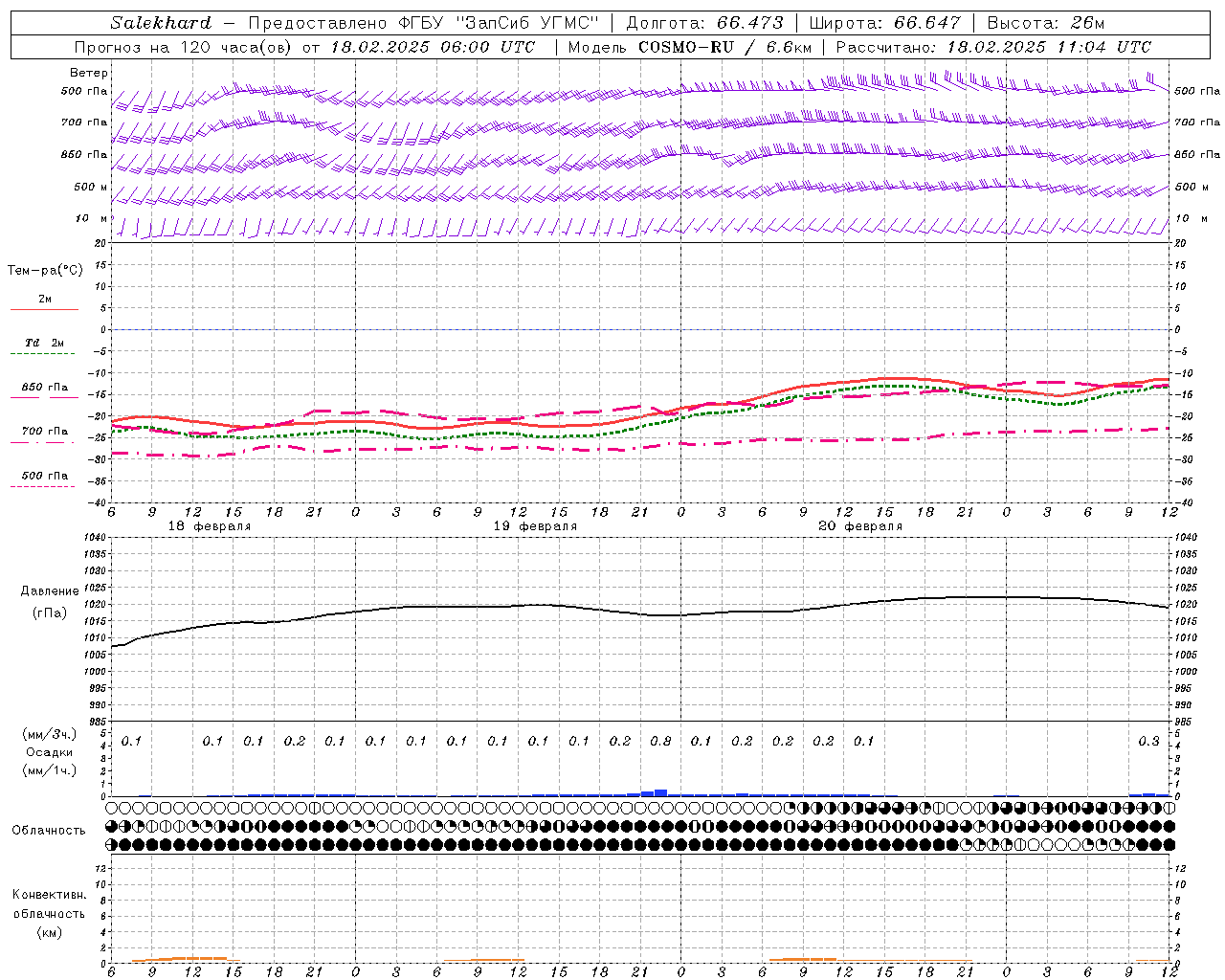Click the 'Td 2м' dew point legend entry

(45, 343)
